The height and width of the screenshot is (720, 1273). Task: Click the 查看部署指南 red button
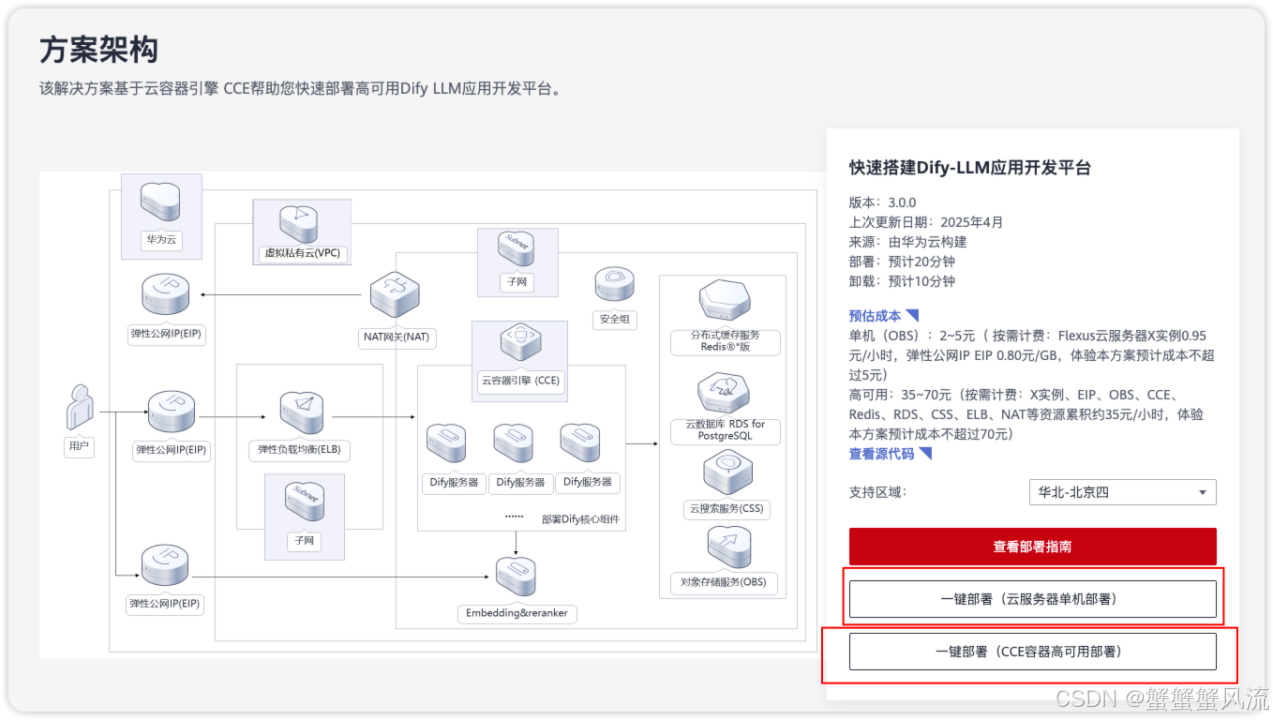[1032, 547]
